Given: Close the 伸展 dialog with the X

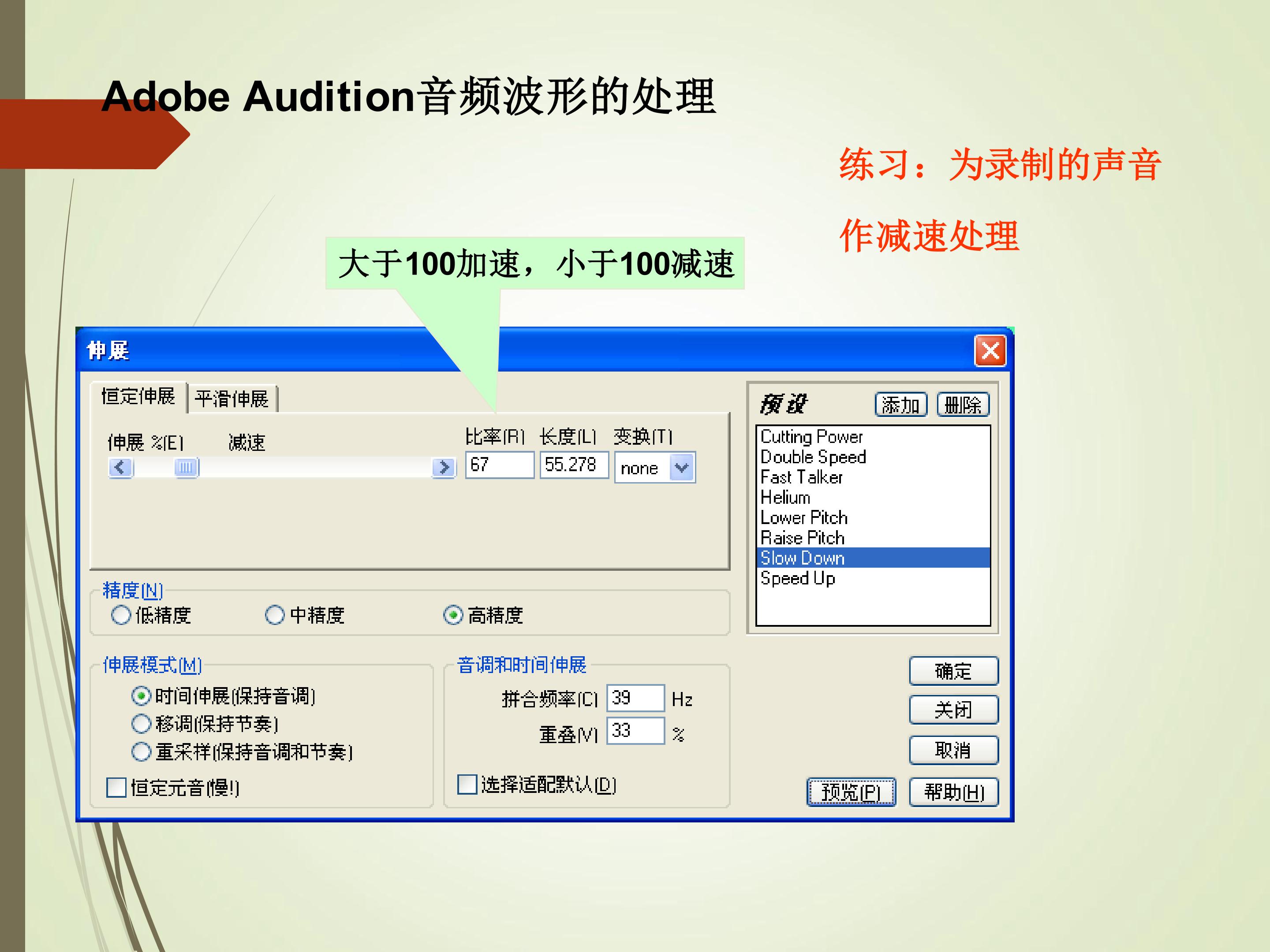Looking at the screenshot, I should 990,351.
